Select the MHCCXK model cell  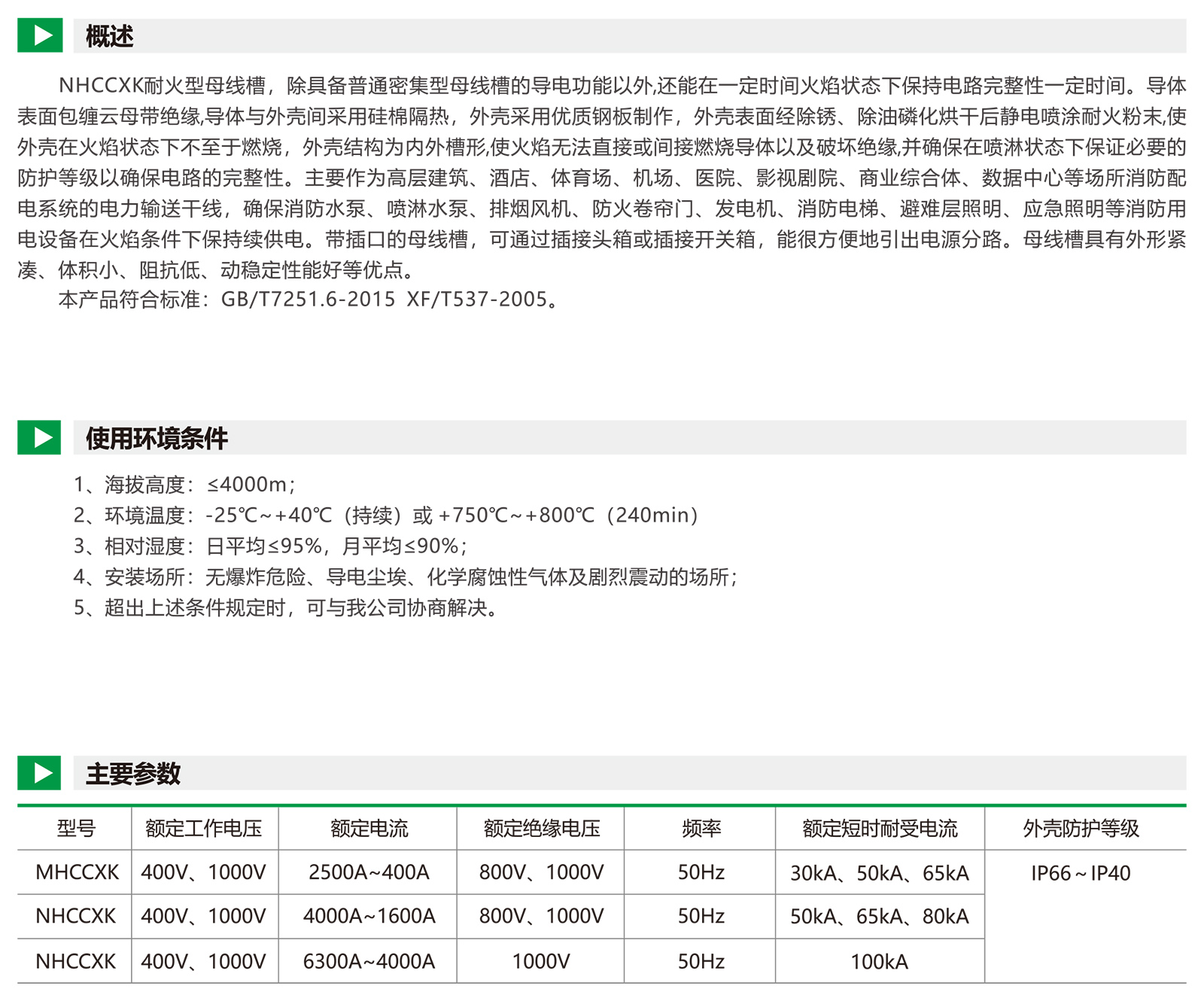pyautogui.click(x=77, y=872)
